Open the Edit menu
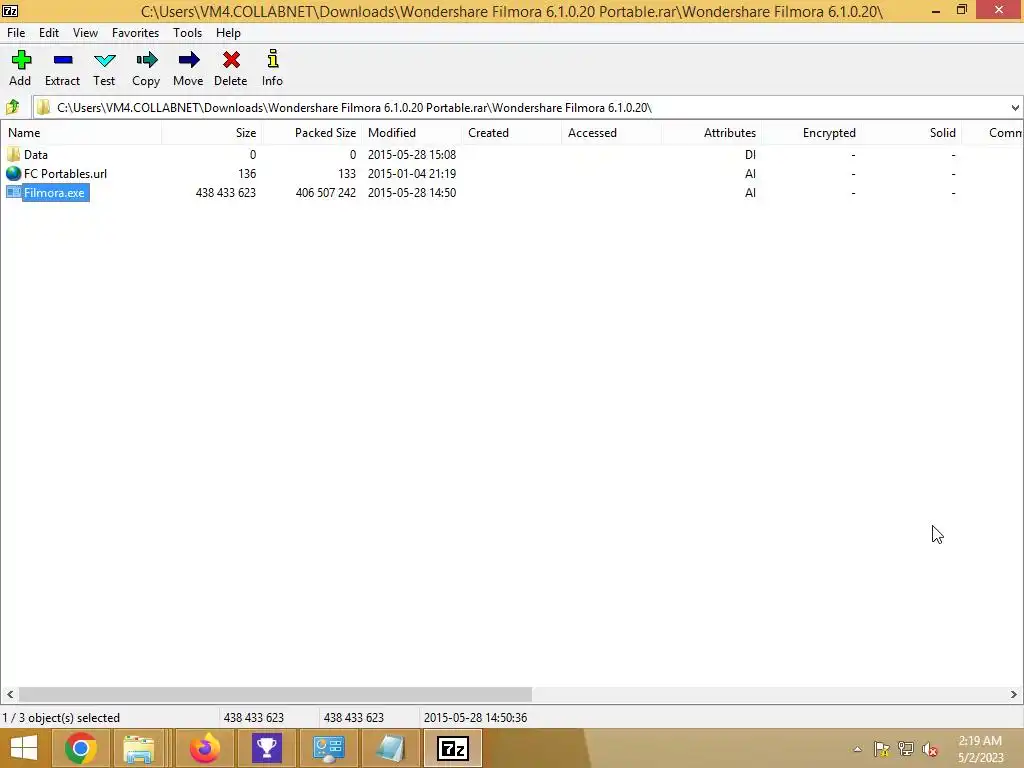Image resolution: width=1024 pixels, height=768 pixels. click(49, 33)
